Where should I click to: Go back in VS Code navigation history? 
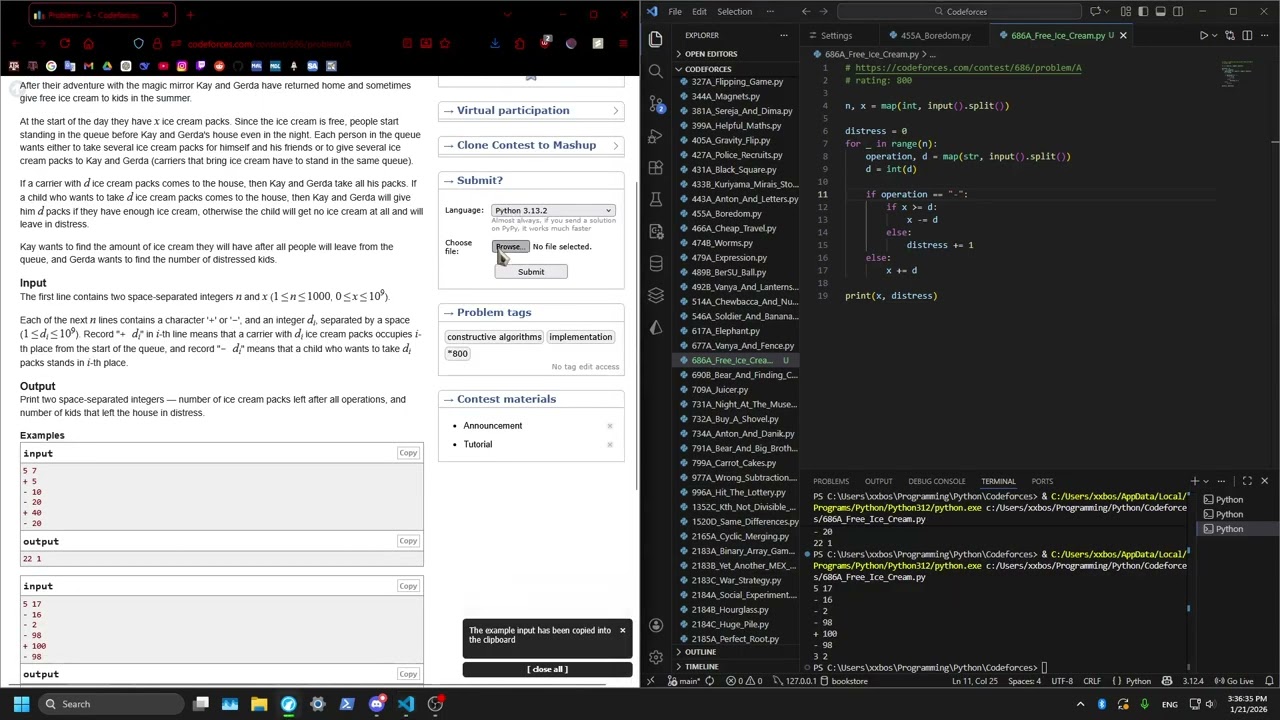[806, 12]
